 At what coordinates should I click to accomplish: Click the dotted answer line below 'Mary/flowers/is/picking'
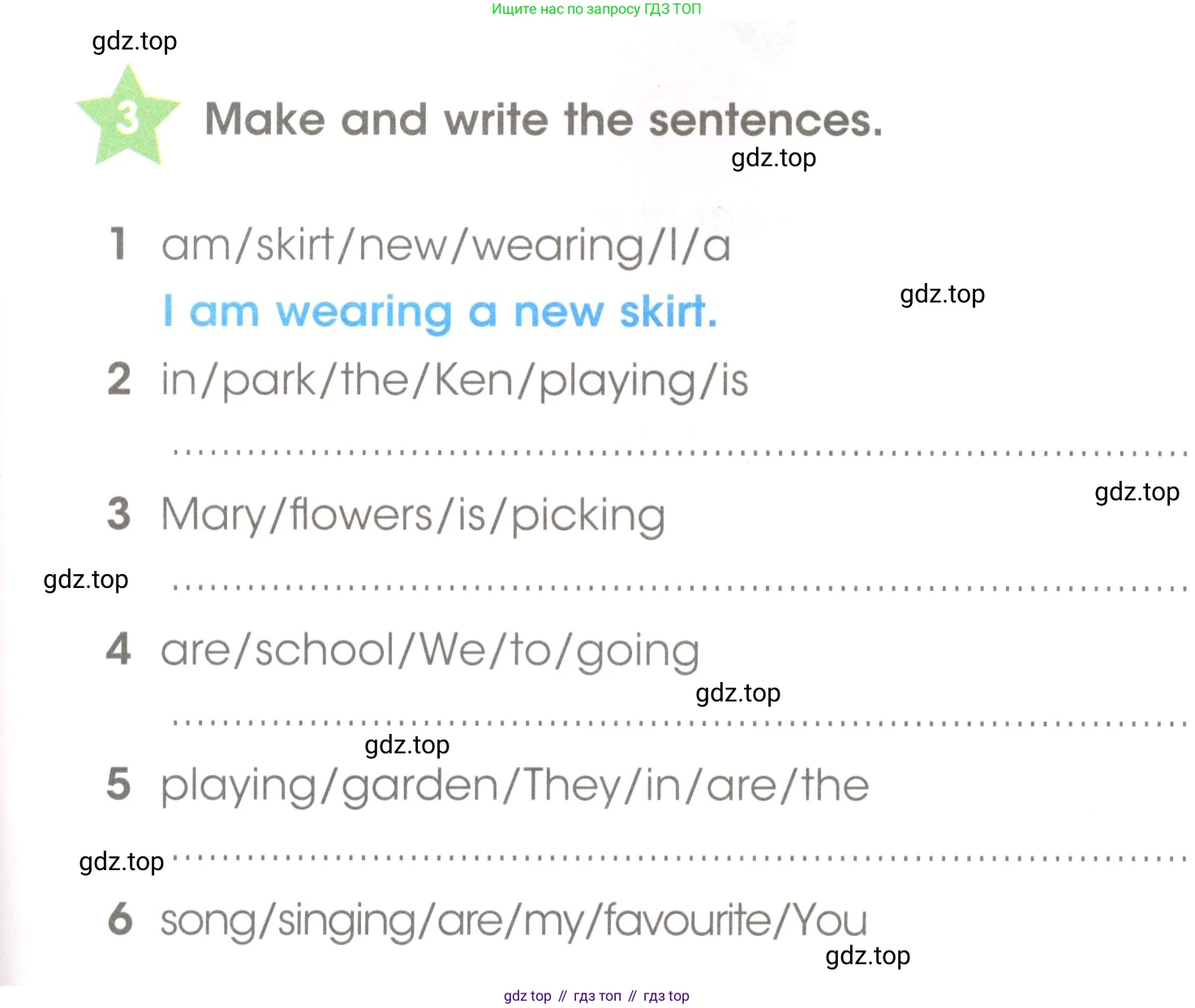click(680, 587)
